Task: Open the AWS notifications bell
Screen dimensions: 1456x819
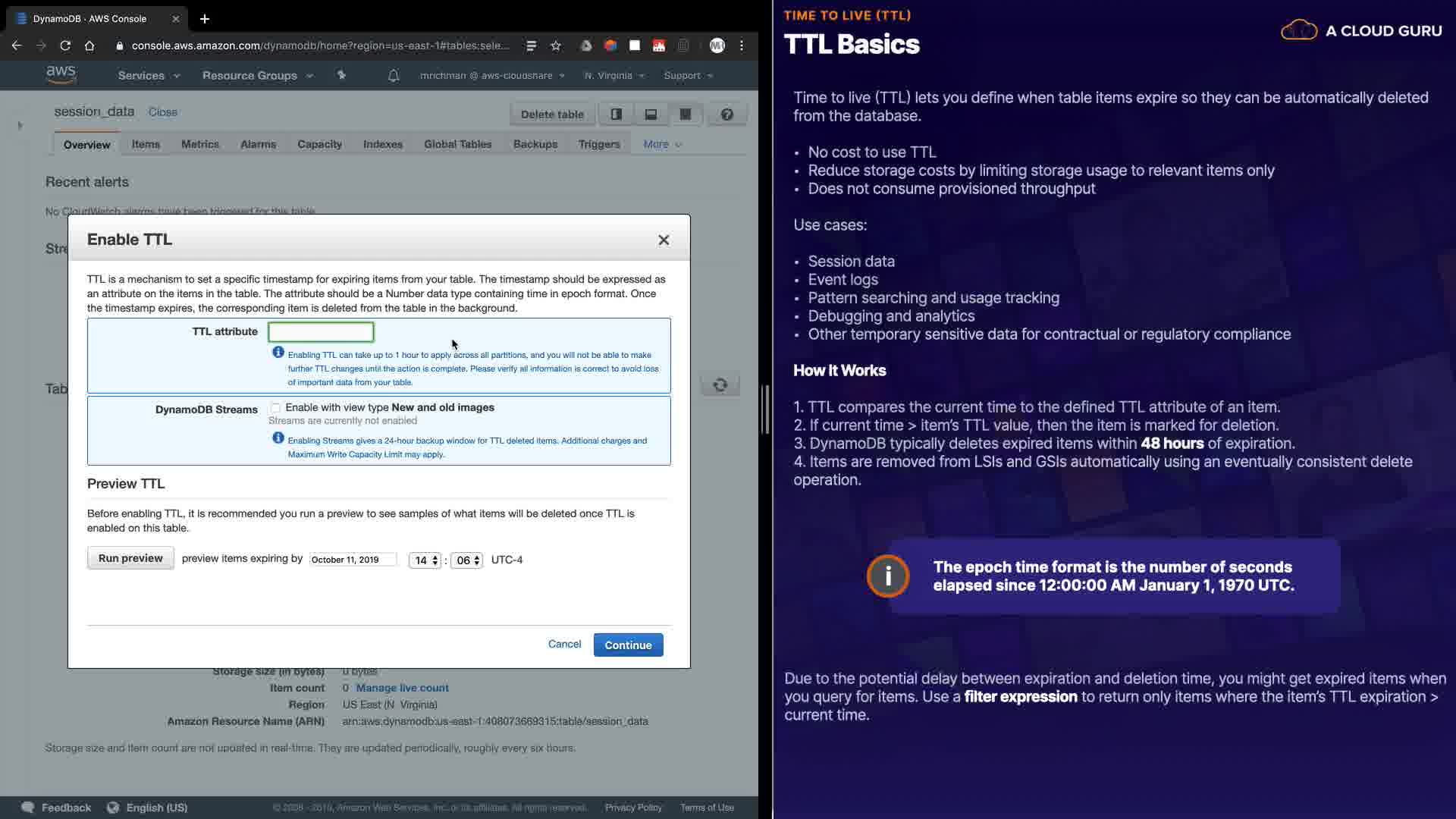Action: coord(394,76)
